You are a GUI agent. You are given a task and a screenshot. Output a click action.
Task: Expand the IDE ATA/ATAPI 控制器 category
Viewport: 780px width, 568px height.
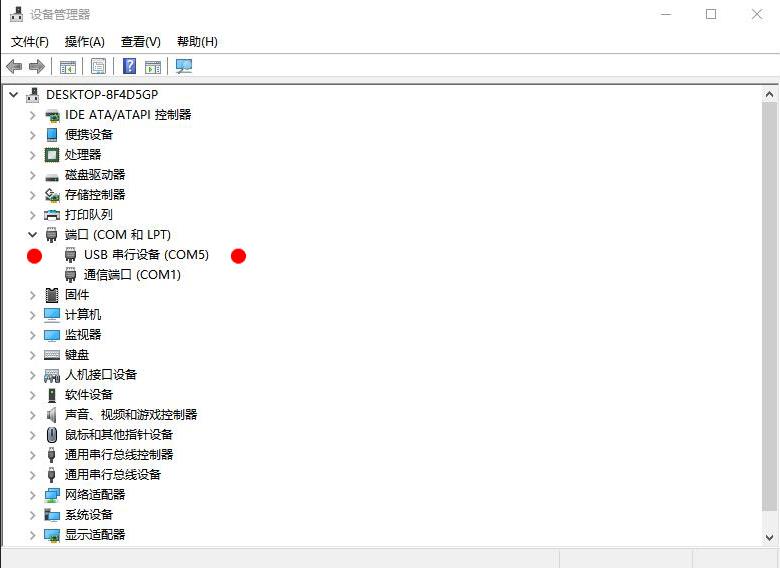click(x=33, y=115)
